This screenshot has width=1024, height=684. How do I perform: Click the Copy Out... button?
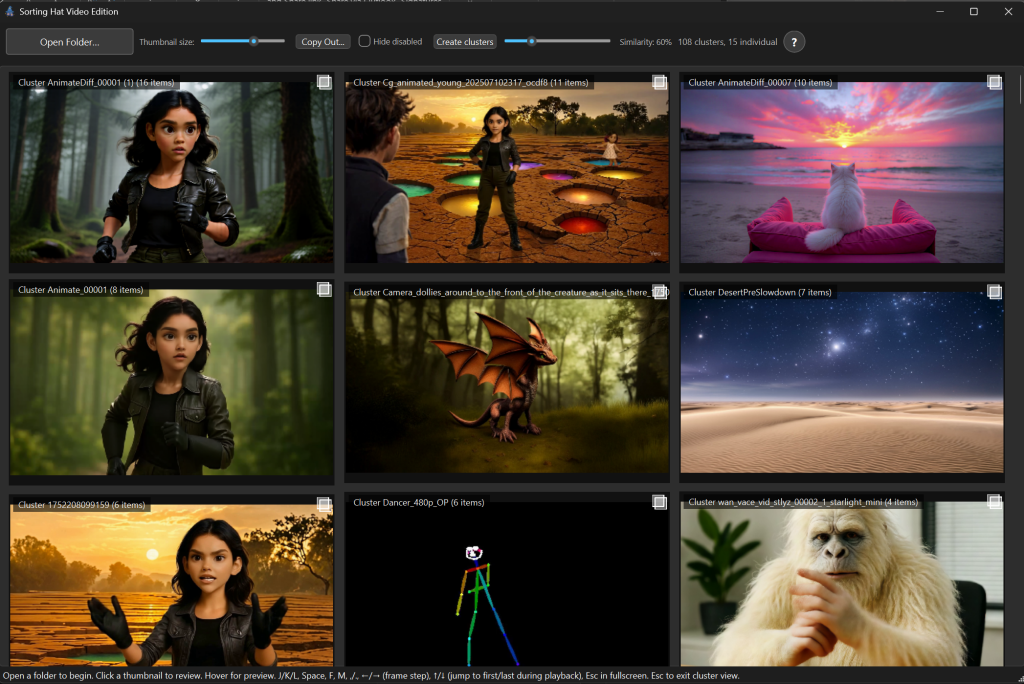pos(323,42)
